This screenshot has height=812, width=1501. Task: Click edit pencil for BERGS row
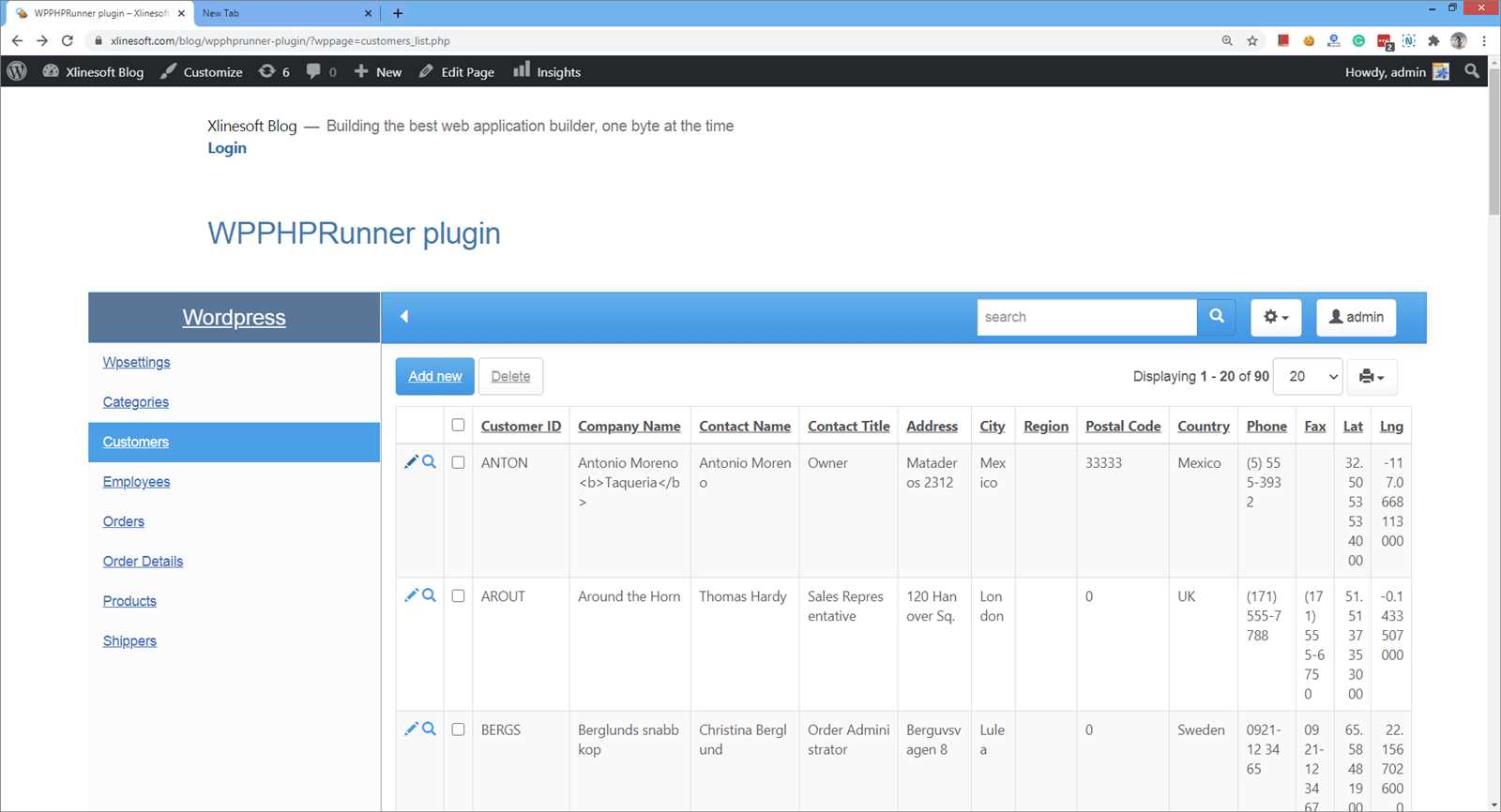tap(411, 729)
